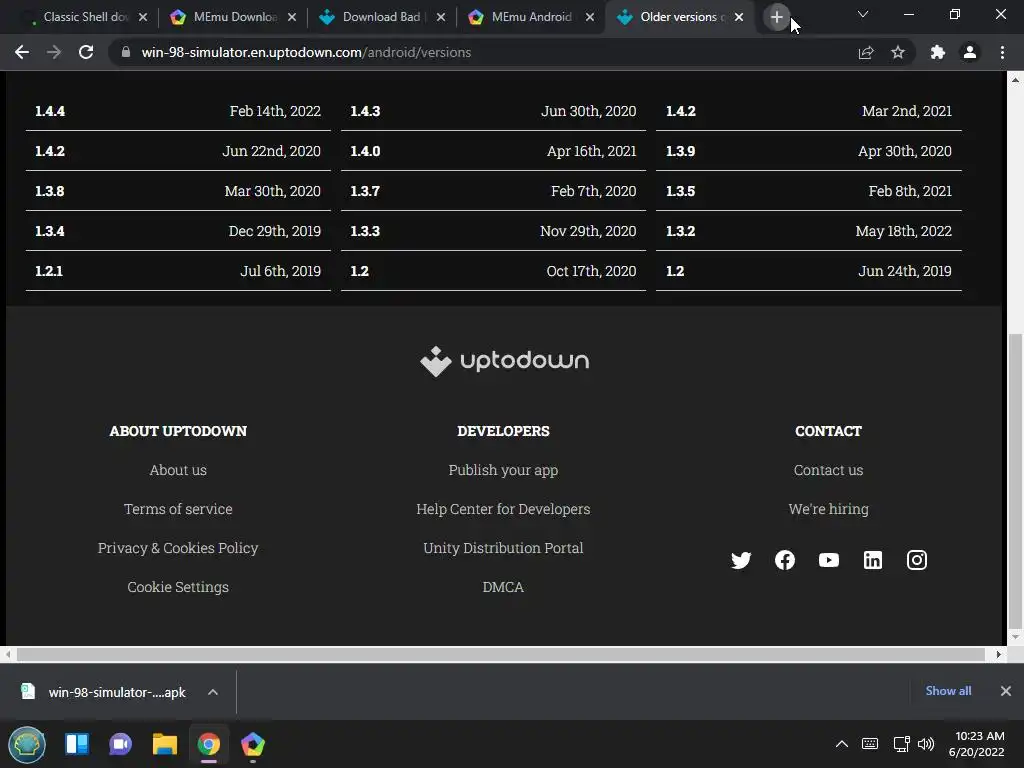This screenshot has height=768, width=1024.
Task: Select version 1.3.9 from Apr 30th, 2020
Action: pos(808,151)
